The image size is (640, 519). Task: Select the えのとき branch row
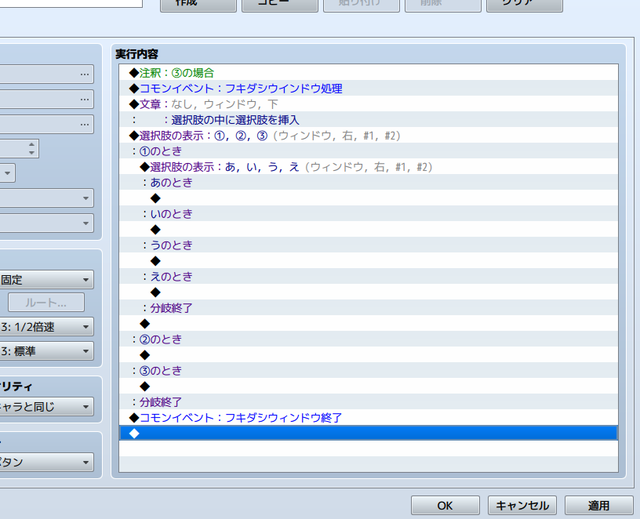point(369,277)
